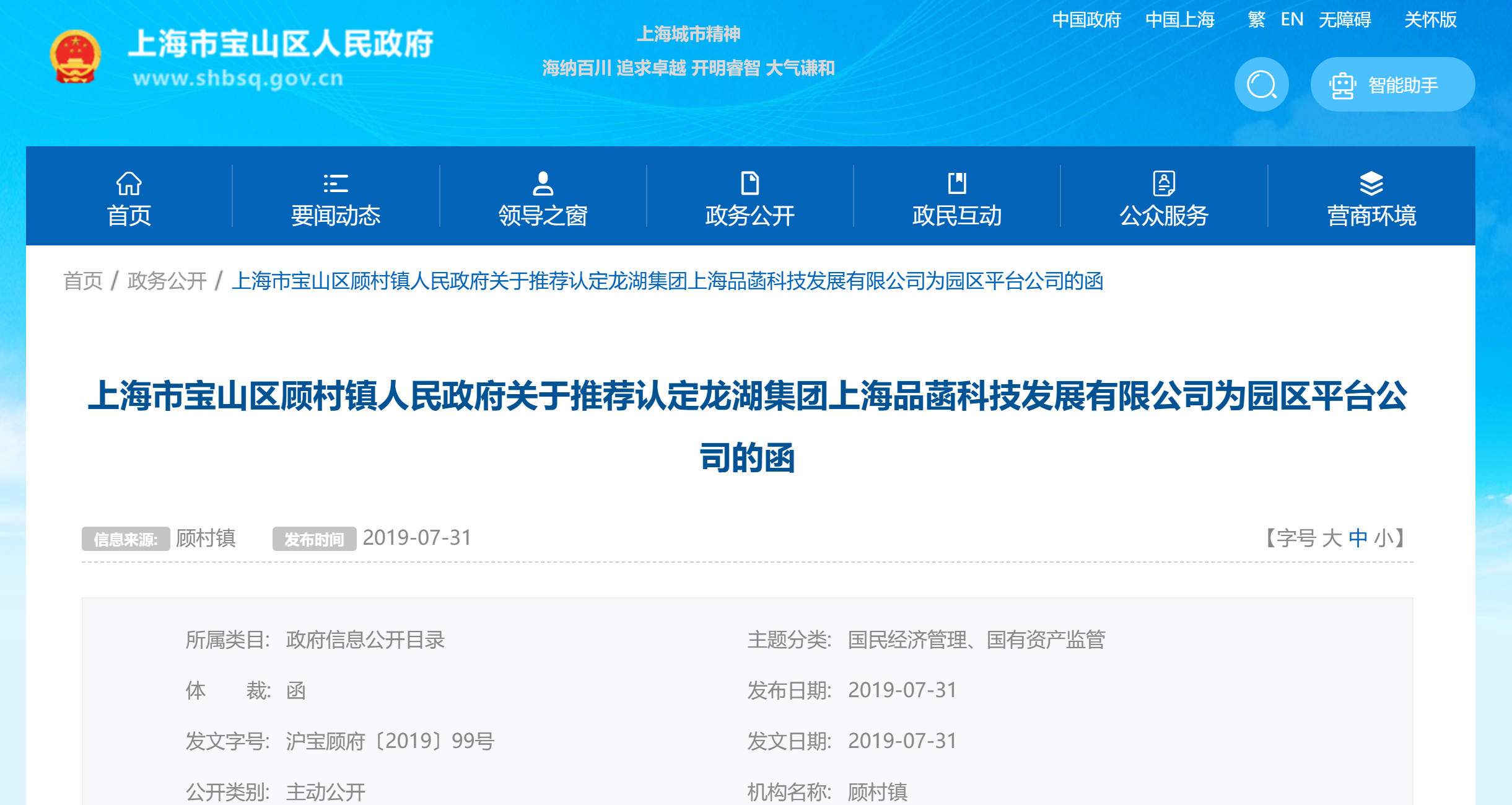Viewport: 1512px width, 805px height.
Task: Click 政务公开 in the breadcrumb path
Action: [167, 281]
